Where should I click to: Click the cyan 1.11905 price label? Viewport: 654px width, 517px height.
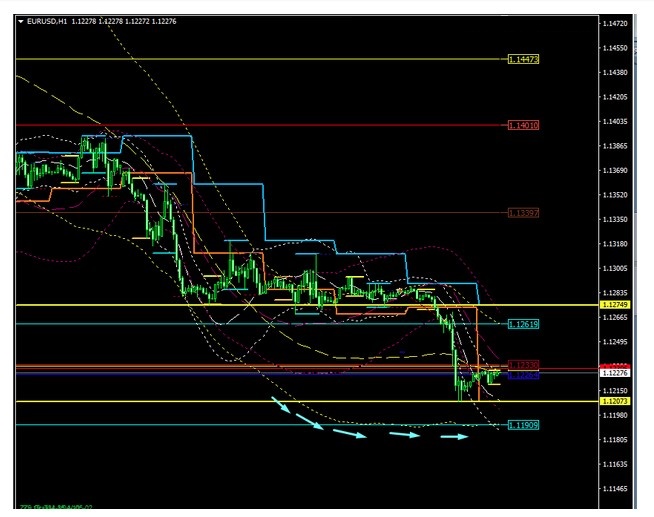[523, 425]
